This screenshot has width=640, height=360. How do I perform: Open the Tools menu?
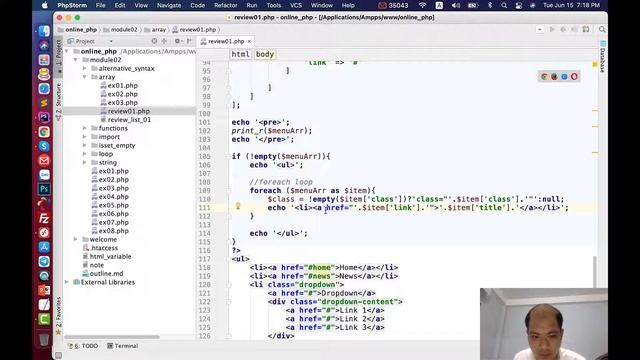click(273, 5)
